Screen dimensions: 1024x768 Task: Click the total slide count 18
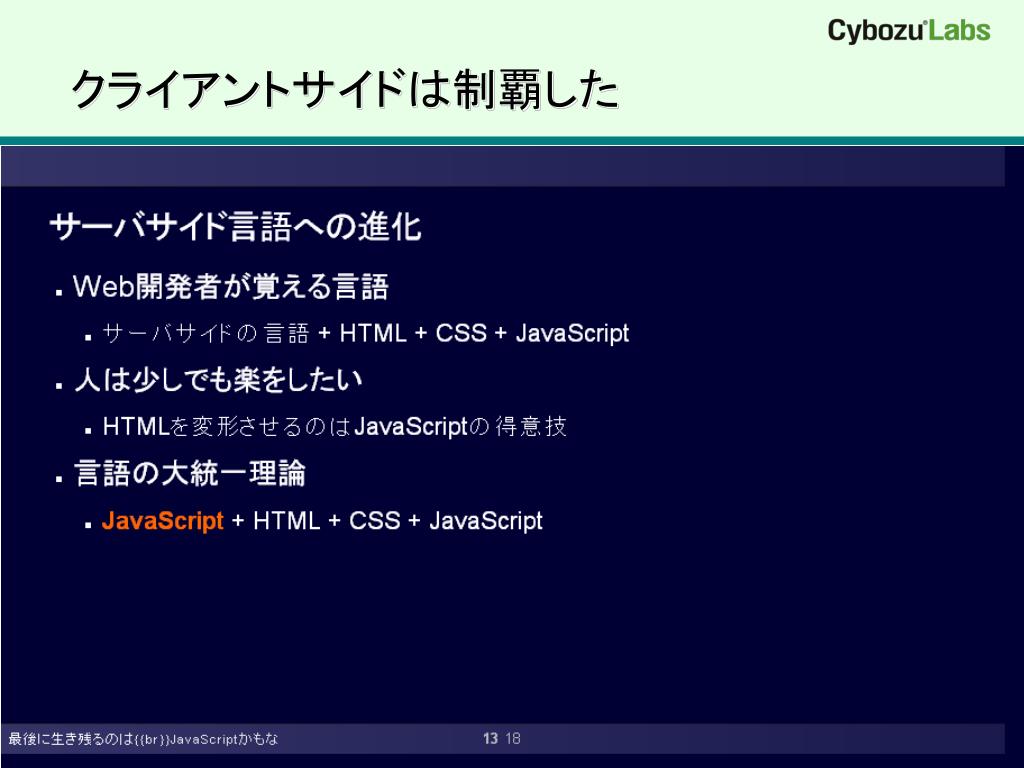[513, 739]
